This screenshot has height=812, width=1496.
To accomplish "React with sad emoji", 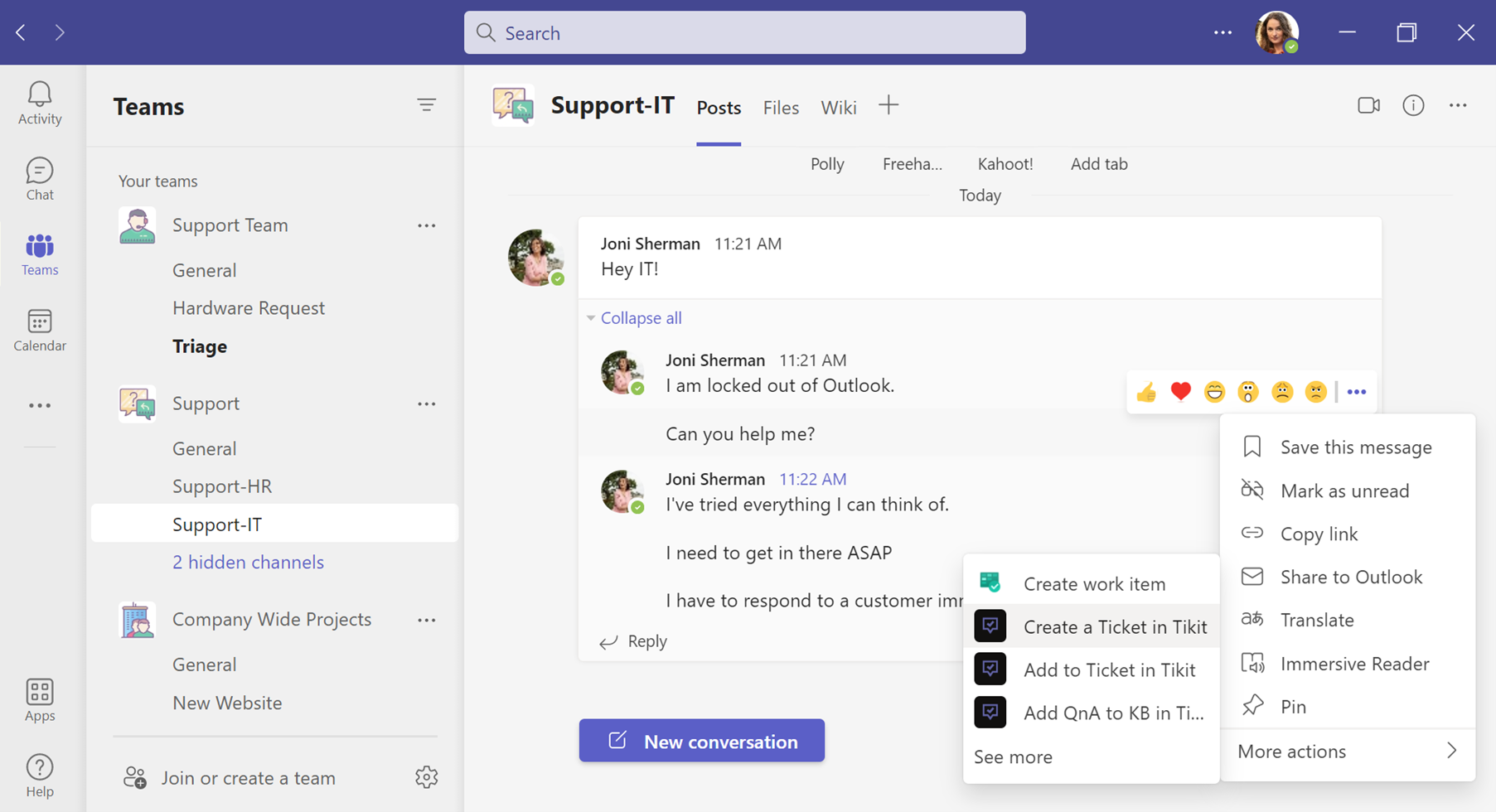I will [1282, 392].
